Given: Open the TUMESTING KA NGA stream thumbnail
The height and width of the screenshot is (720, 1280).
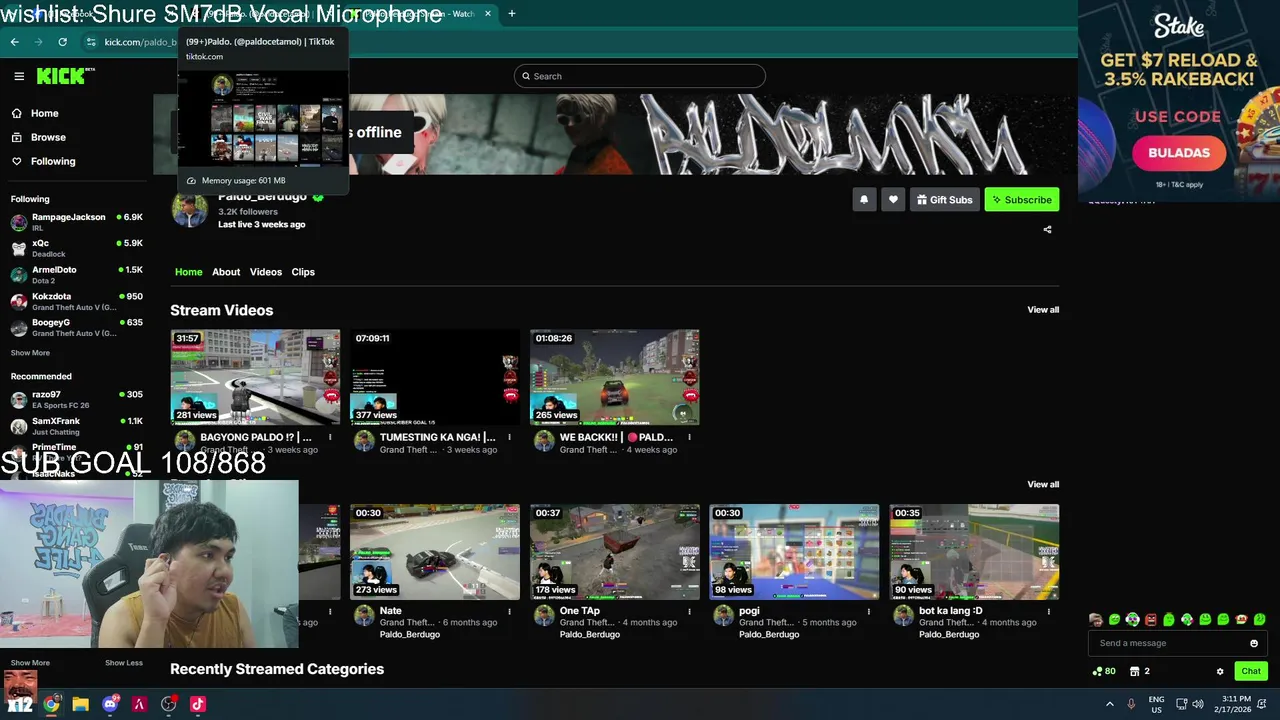Looking at the screenshot, I should click(x=435, y=377).
